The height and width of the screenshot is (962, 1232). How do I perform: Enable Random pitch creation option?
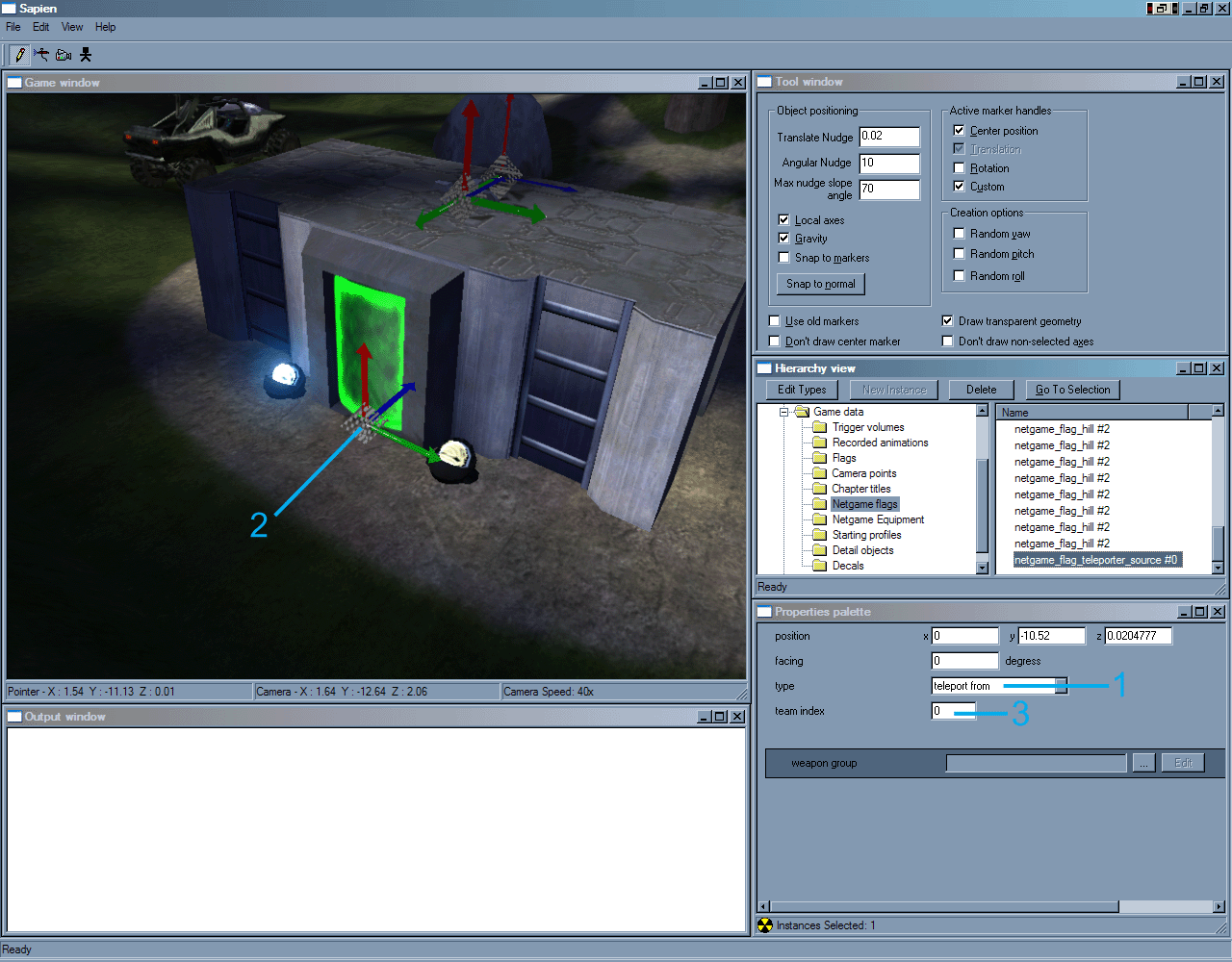[959, 254]
